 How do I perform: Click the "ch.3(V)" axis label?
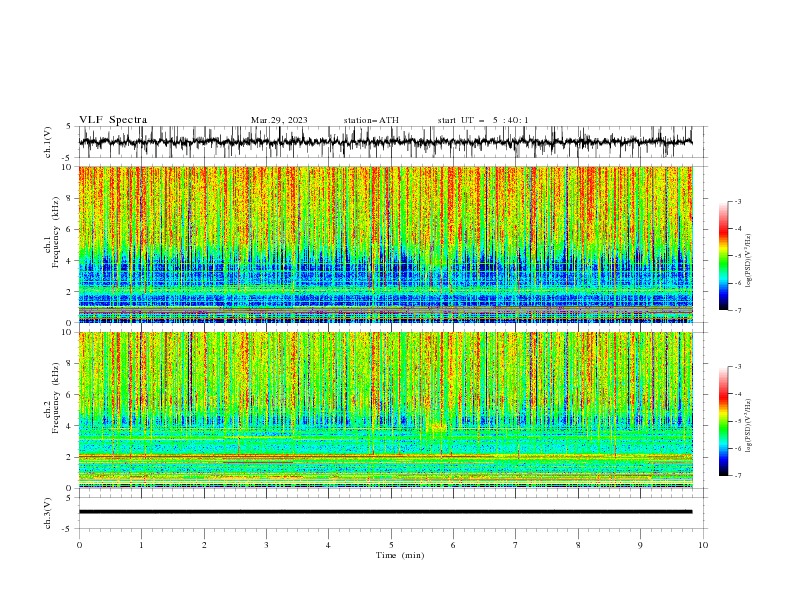pyautogui.click(x=48, y=513)
